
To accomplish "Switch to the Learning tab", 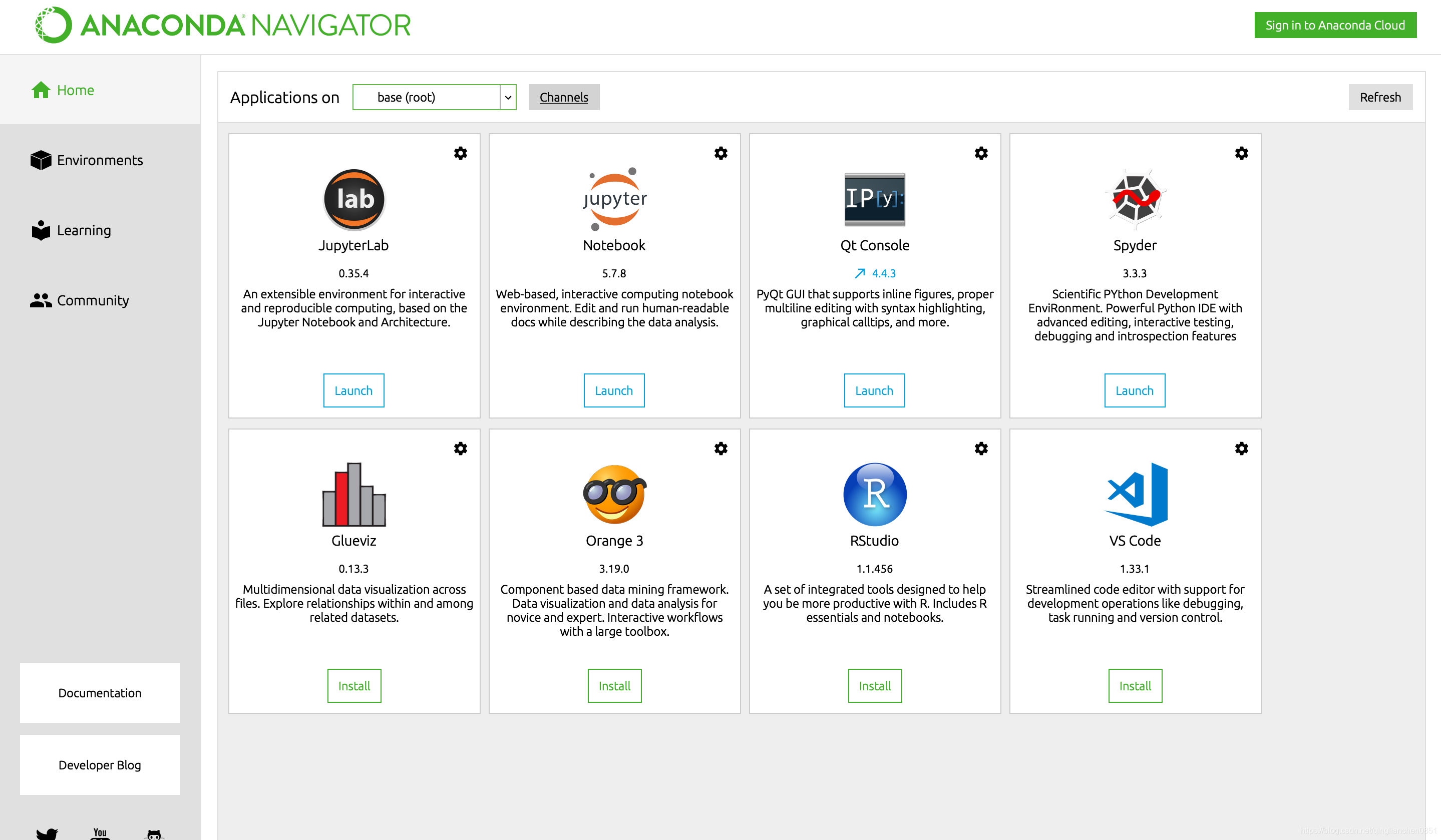I will [100, 230].
